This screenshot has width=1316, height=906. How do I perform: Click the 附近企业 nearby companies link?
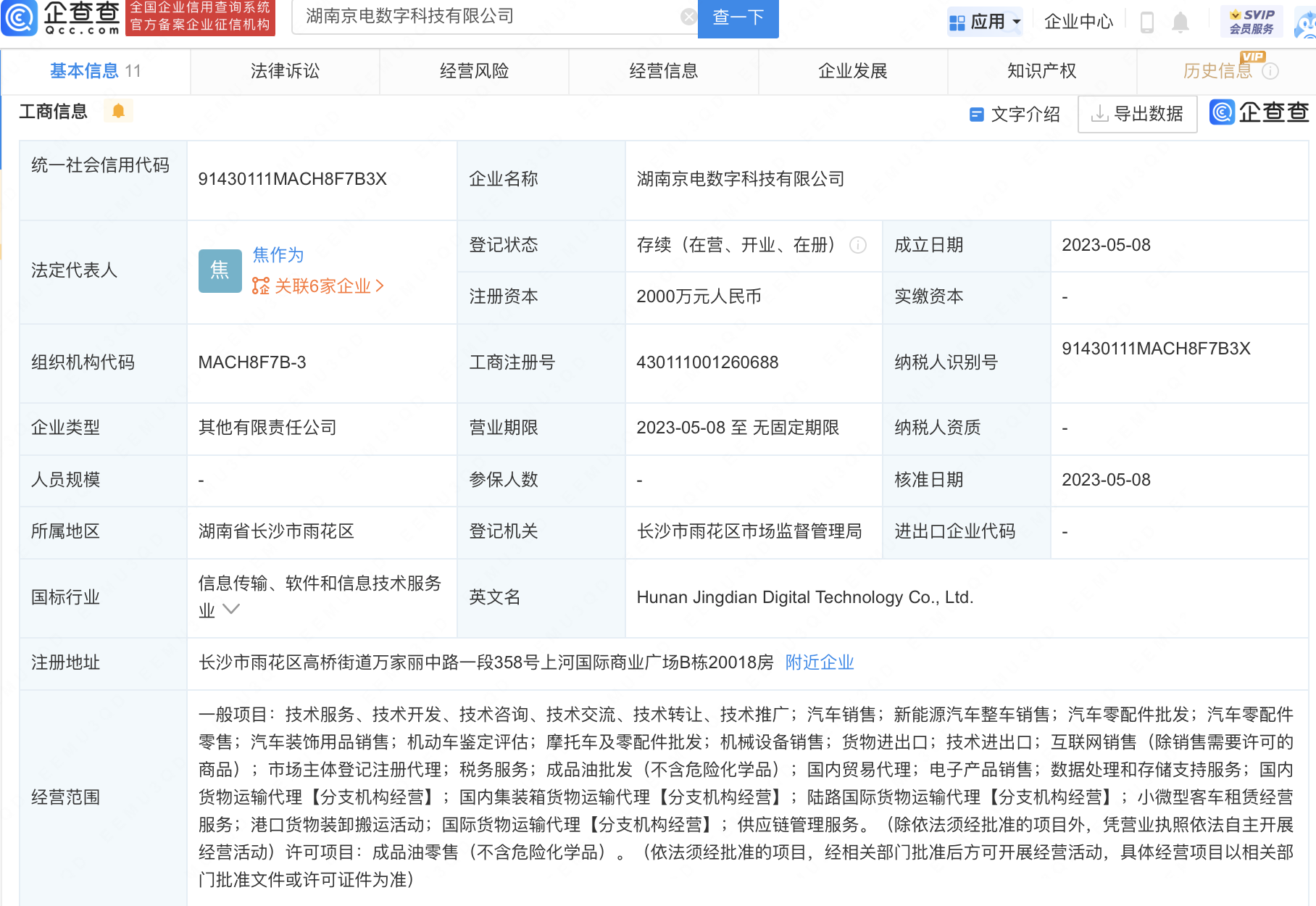(x=820, y=662)
